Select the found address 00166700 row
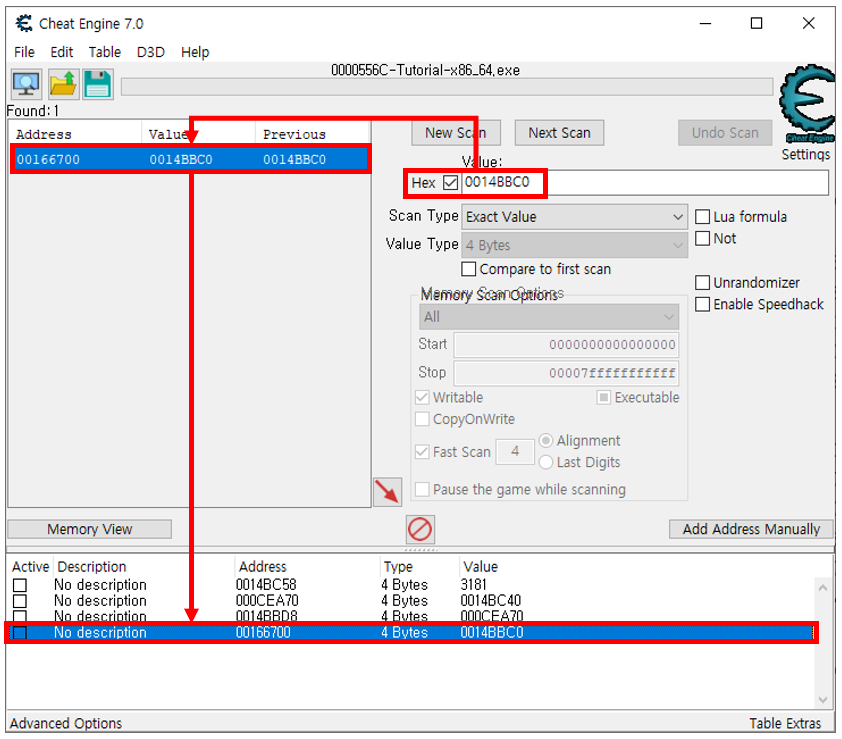Image resolution: width=842 pixels, height=739 pixels. (x=191, y=160)
